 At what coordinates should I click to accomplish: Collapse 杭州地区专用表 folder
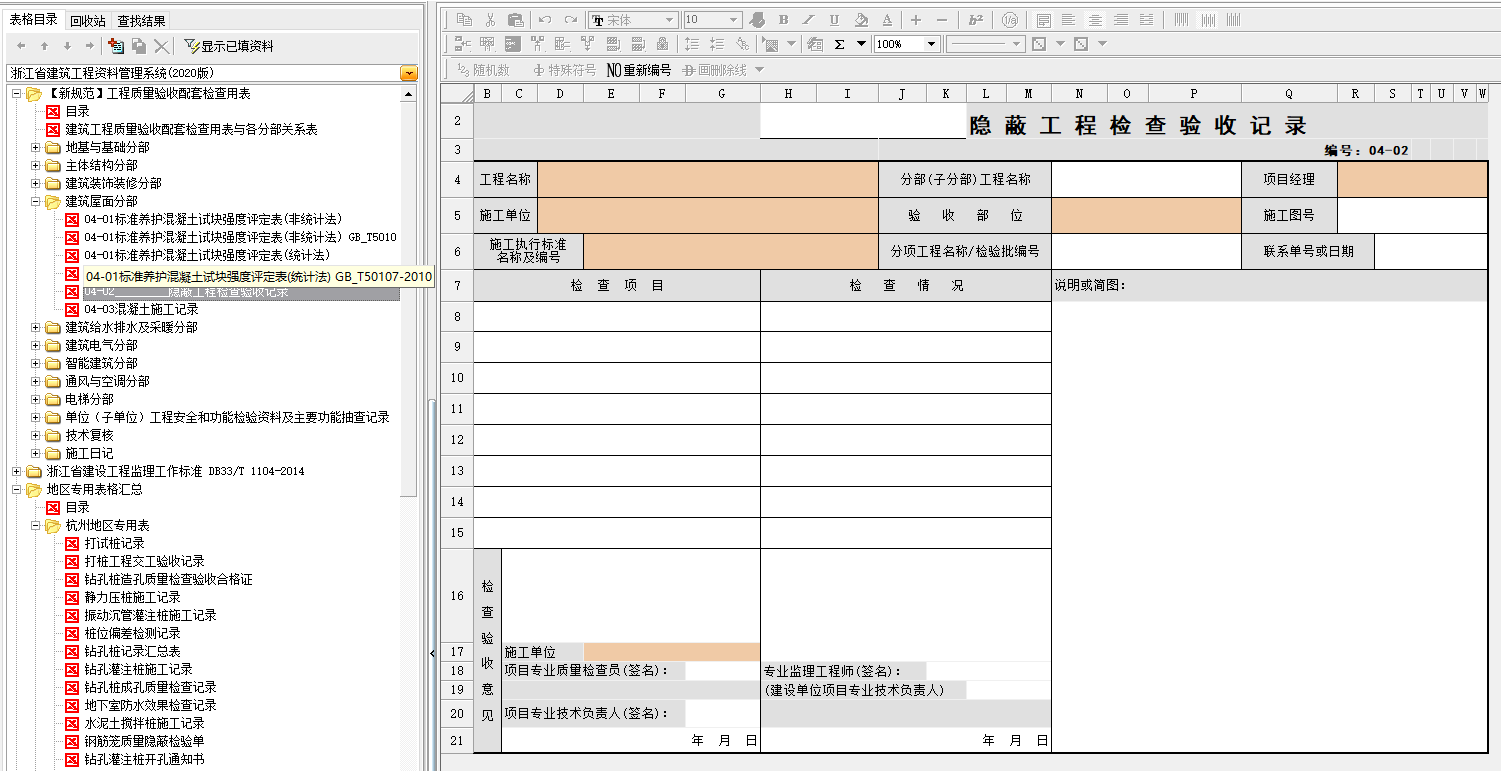[x=36, y=525]
